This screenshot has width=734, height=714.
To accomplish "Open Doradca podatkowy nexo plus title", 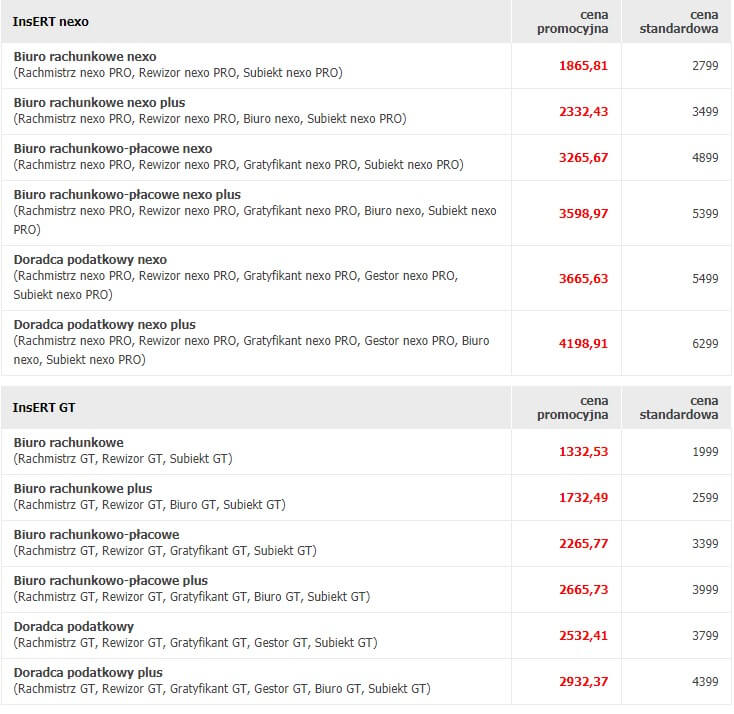I will point(104,324).
